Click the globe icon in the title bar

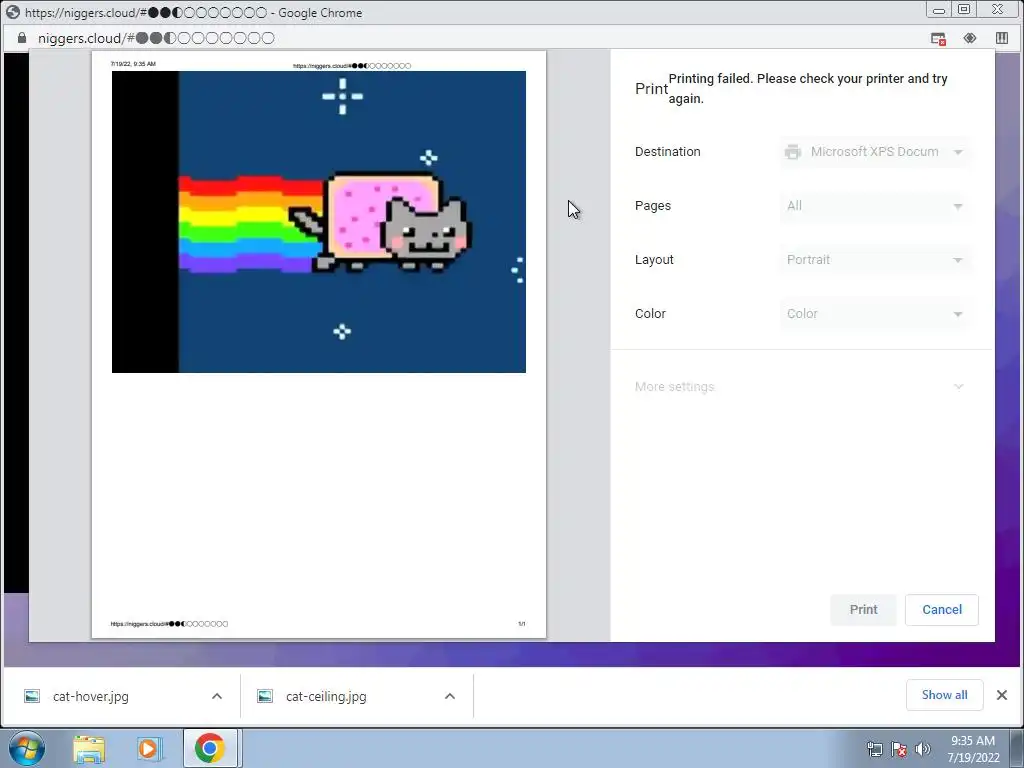coord(12,12)
